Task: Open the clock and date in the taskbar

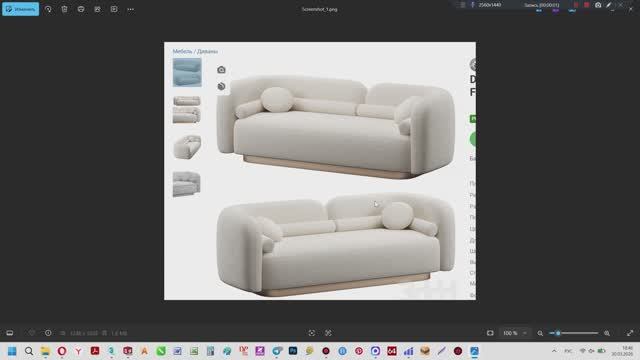Action: click(x=622, y=351)
